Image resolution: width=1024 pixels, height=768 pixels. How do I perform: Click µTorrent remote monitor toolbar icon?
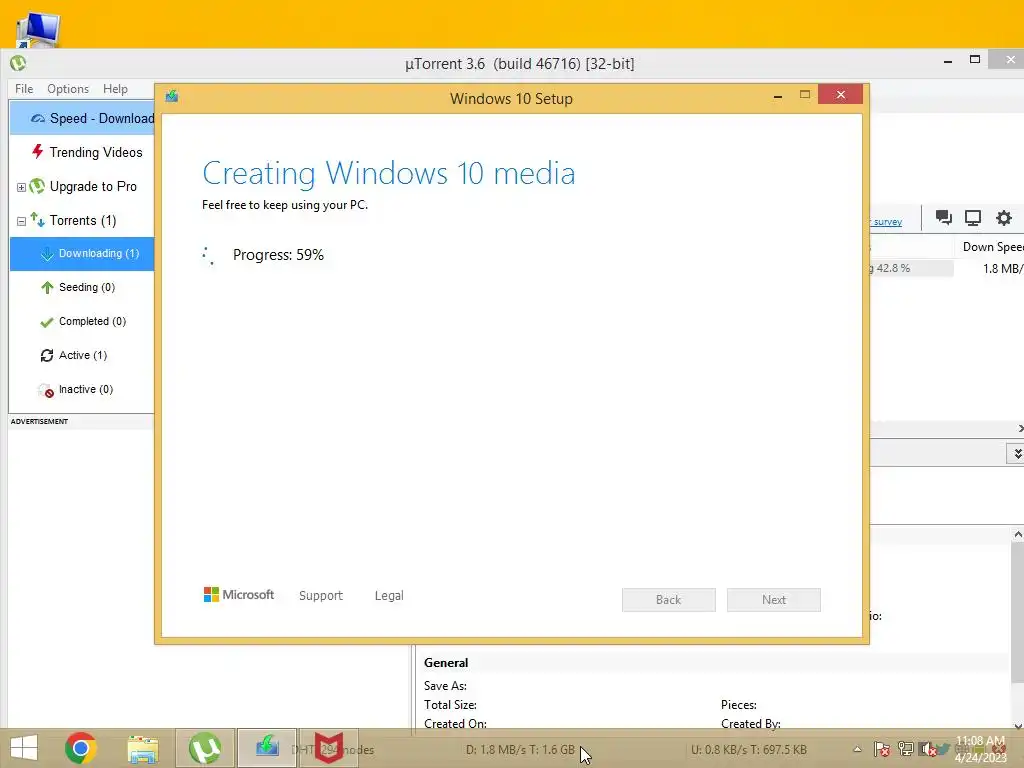pyautogui.click(x=973, y=217)
